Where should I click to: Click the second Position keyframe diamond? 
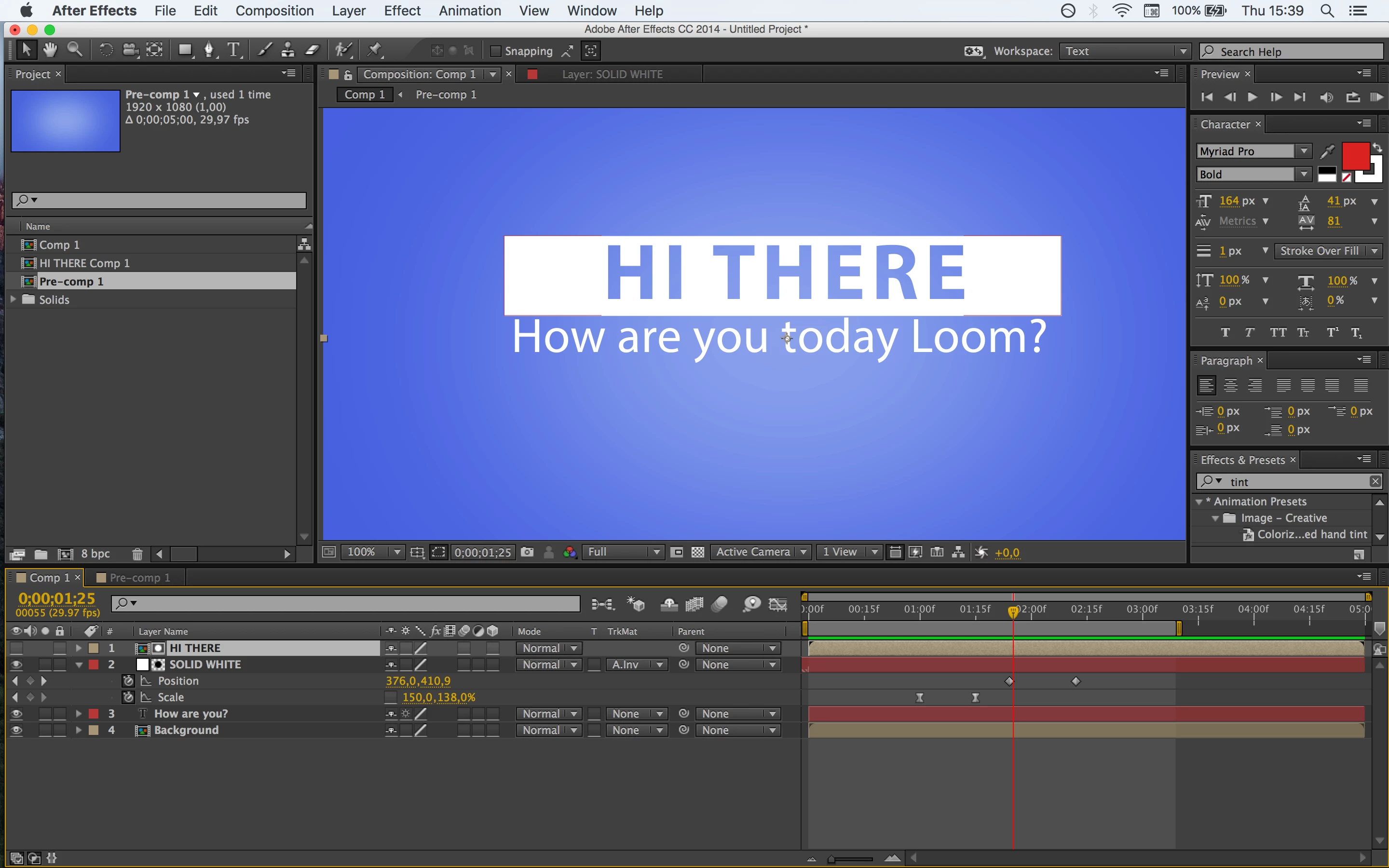[1076, 681]
